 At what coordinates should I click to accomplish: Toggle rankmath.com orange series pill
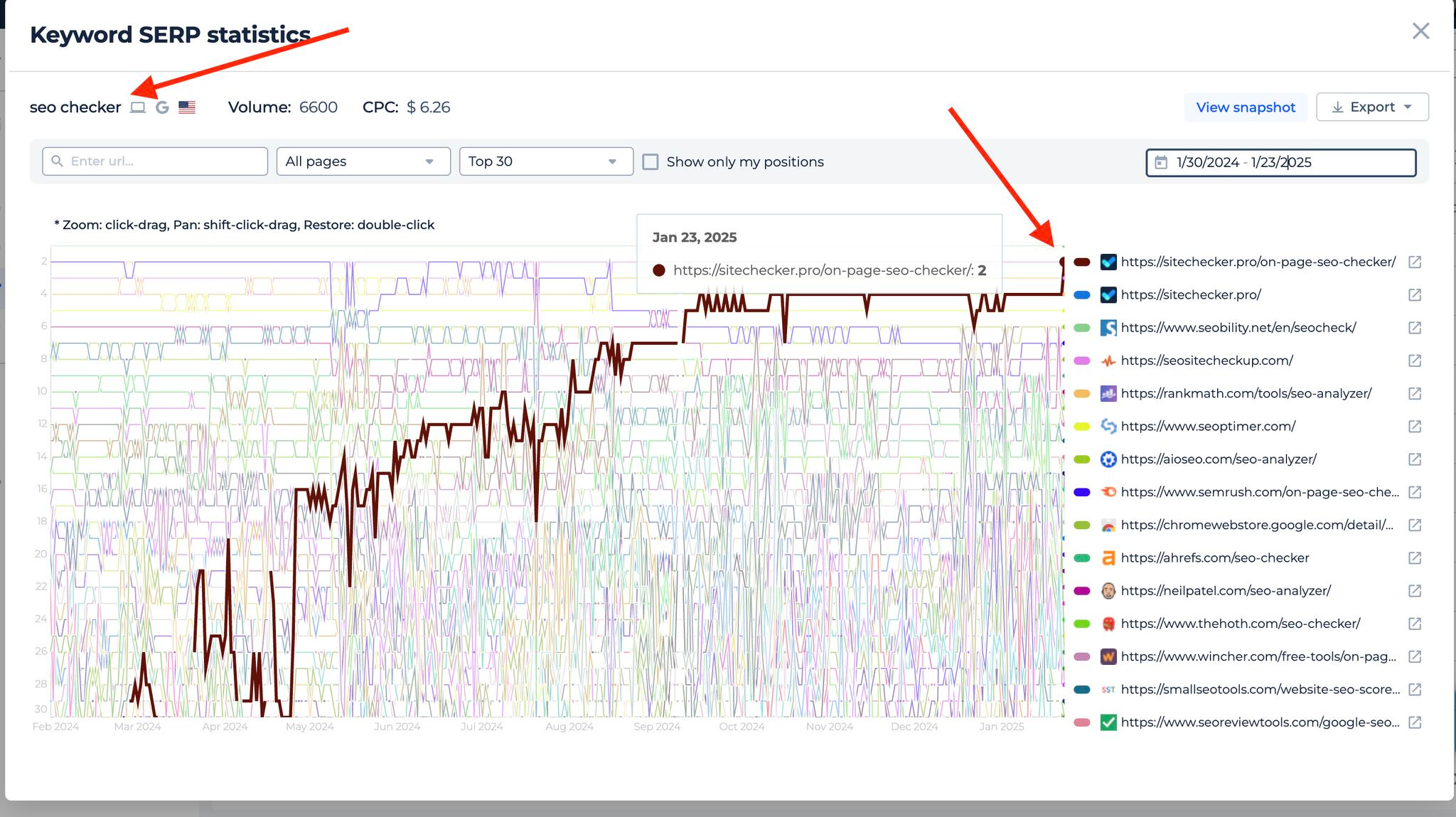[x=1082, y=393]
